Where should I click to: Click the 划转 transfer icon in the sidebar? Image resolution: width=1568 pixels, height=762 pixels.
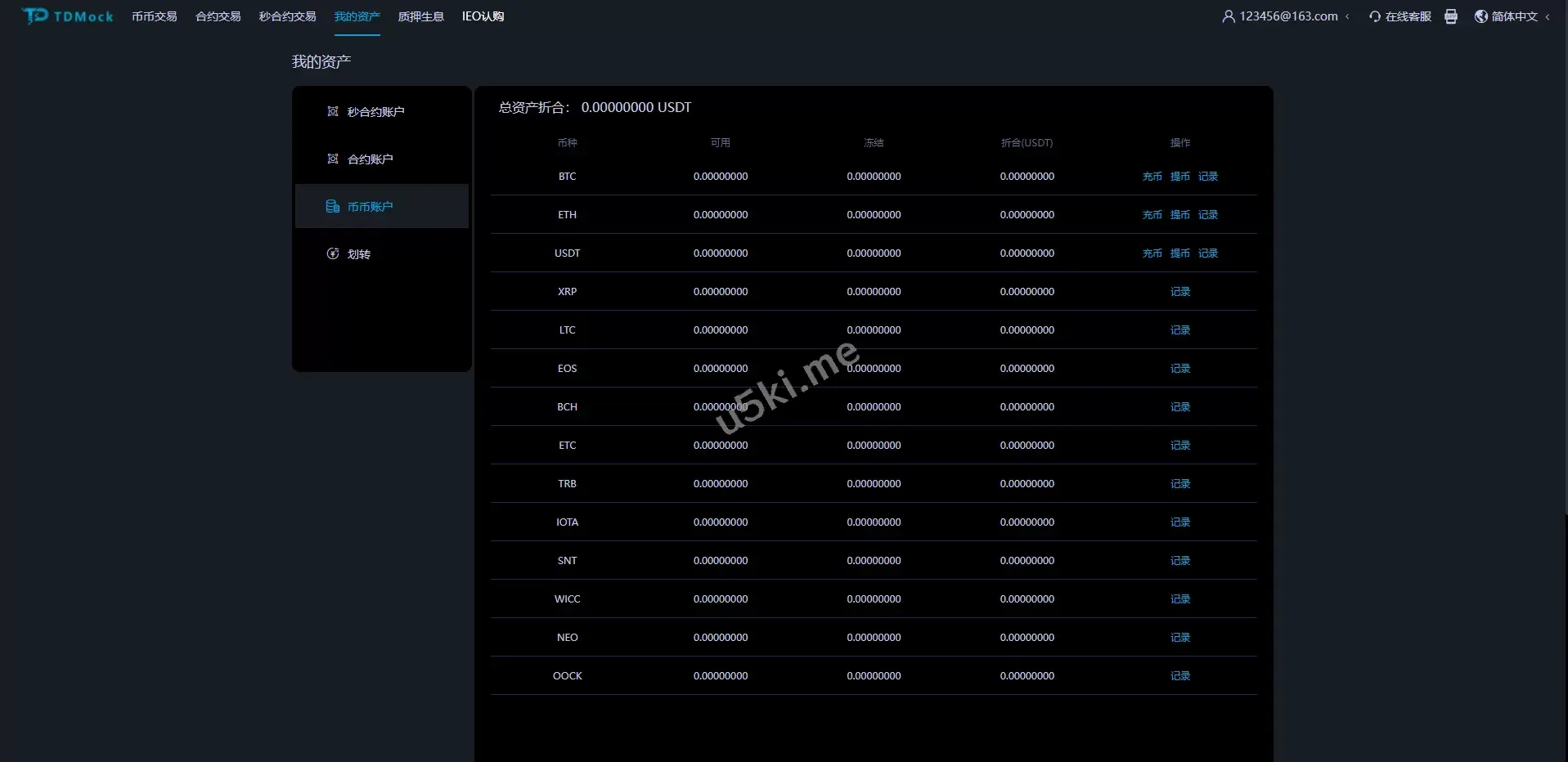pyautogui.click(x=333, y=253)
